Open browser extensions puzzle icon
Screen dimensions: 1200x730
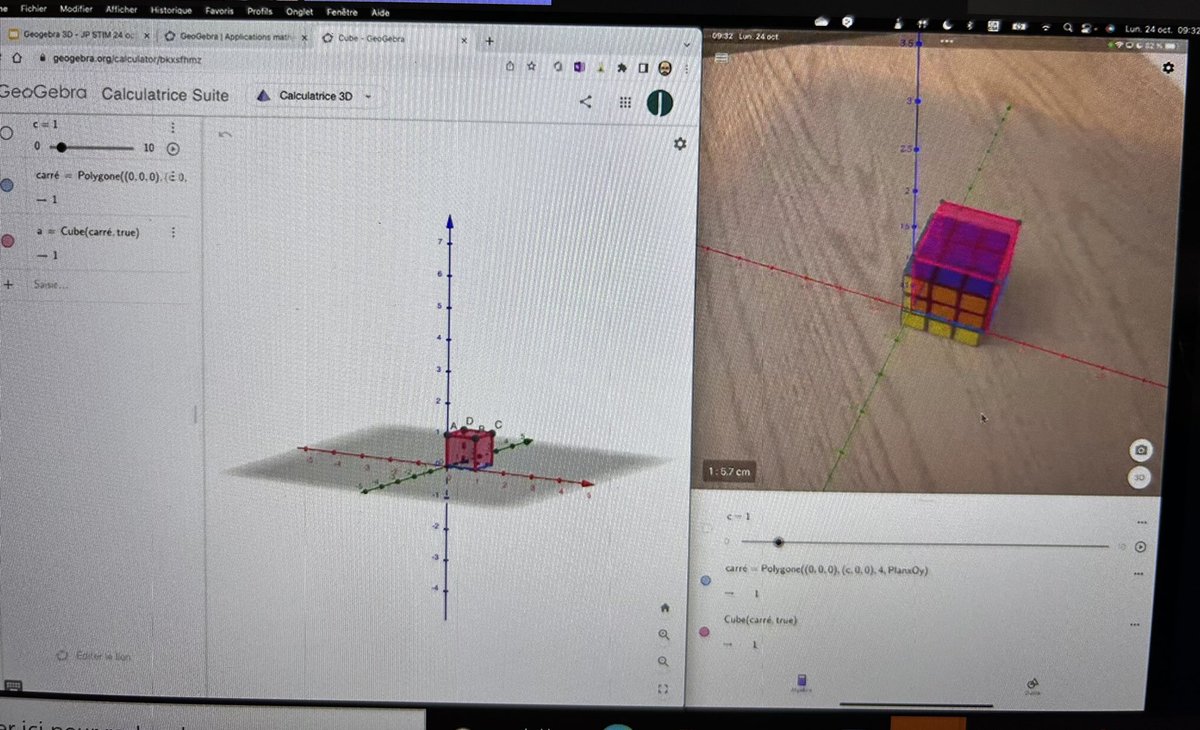tap(623, 67)
